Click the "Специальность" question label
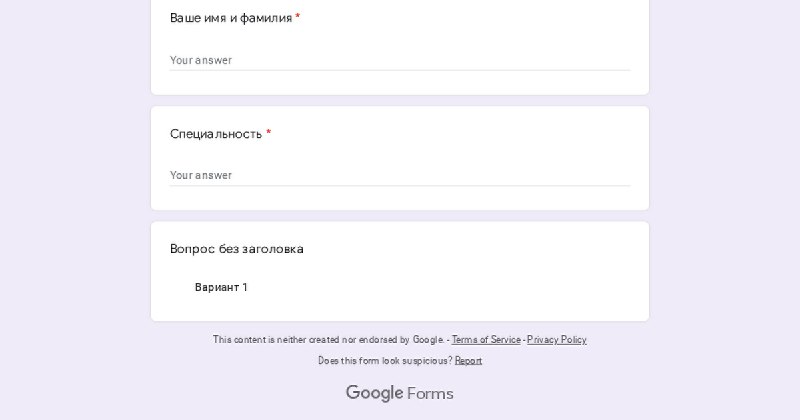The image size is (800, 420). coord(216,134)
